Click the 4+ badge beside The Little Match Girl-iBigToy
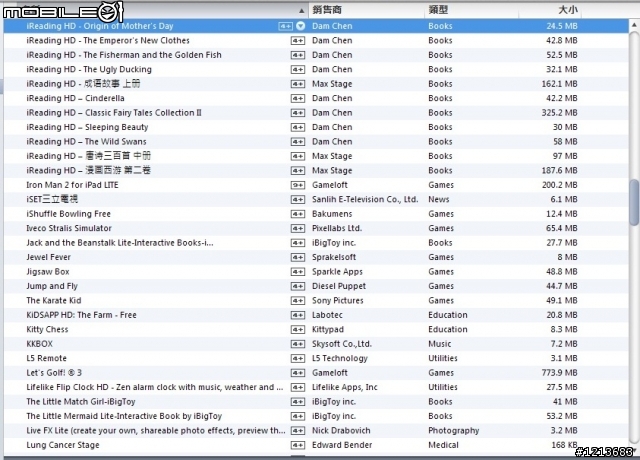The image size is (640, 460). (x=298, y=402)
